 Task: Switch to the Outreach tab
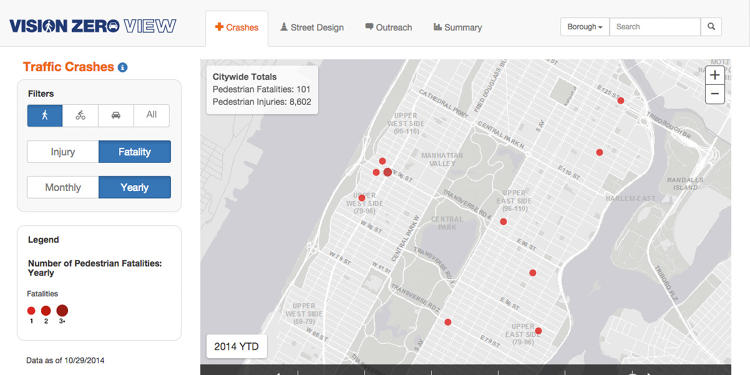pos(388,28)
